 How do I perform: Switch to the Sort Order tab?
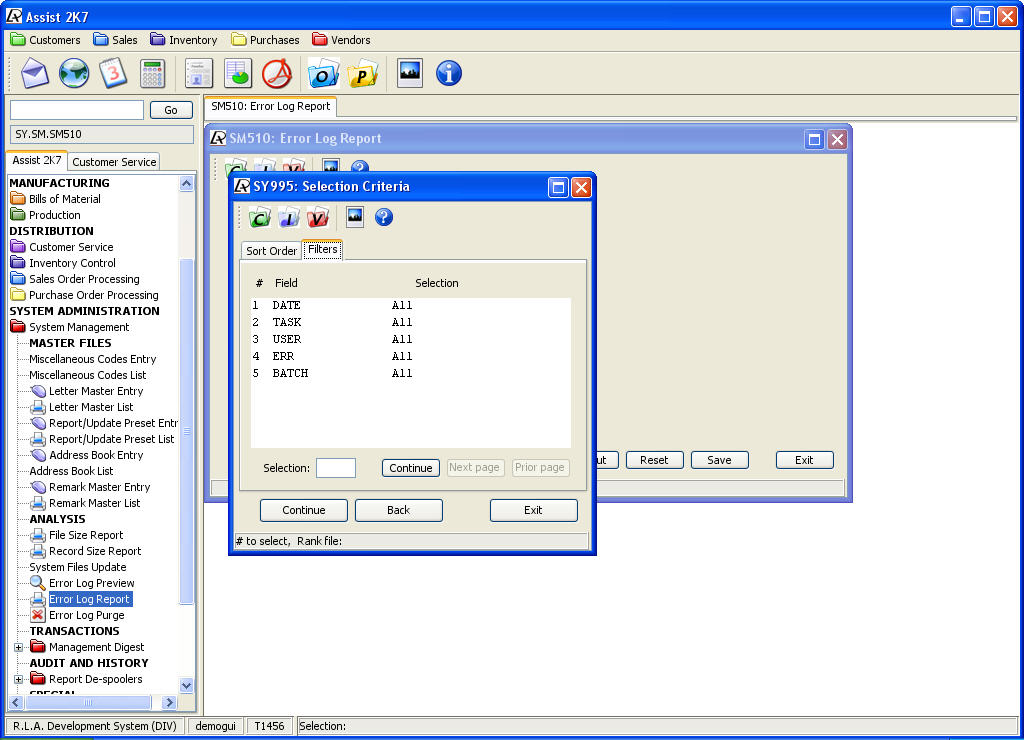(271, 251)
